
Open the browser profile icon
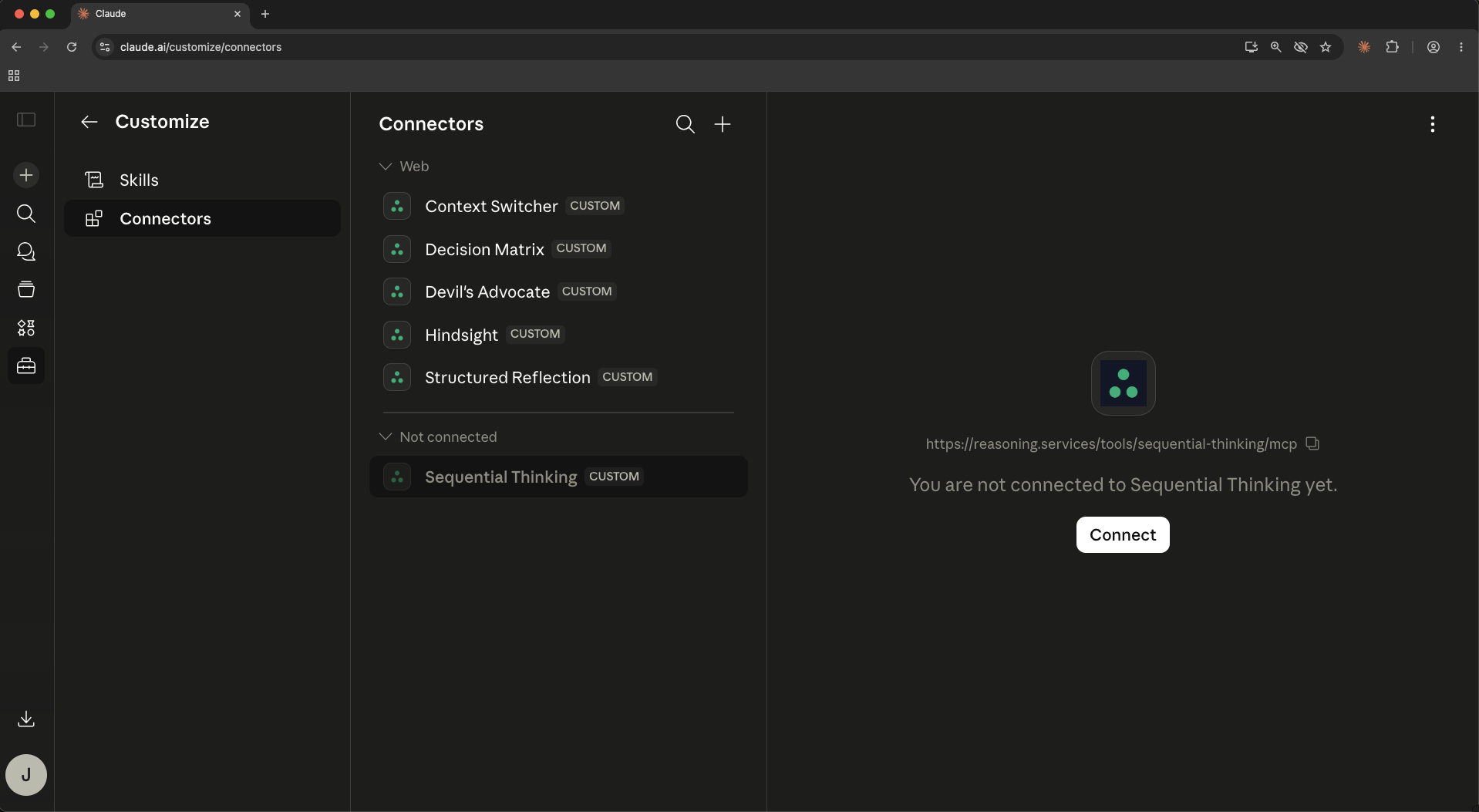point(1434,47)
